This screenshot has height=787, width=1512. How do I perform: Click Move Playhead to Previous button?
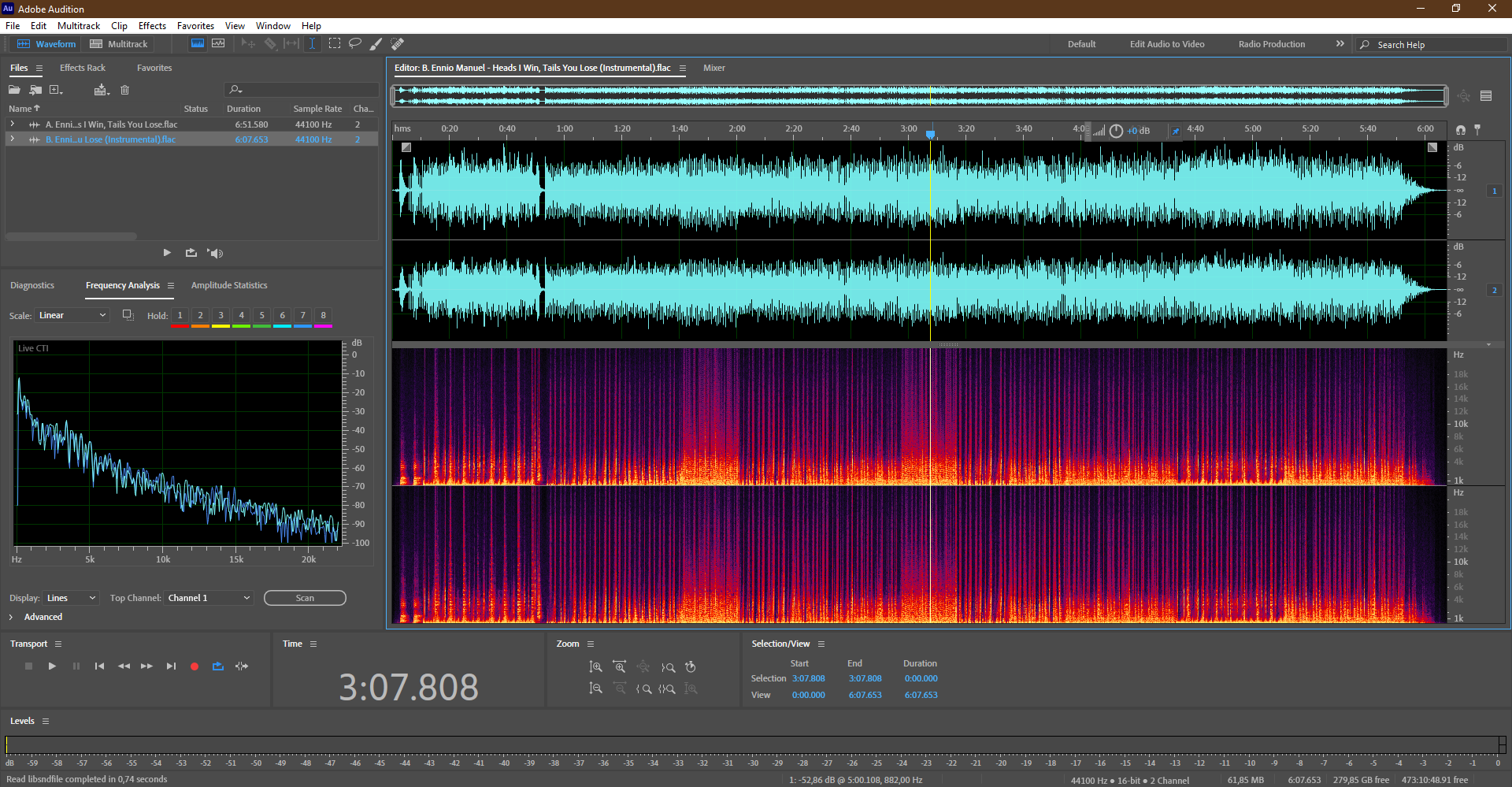[x=99, y=666]
